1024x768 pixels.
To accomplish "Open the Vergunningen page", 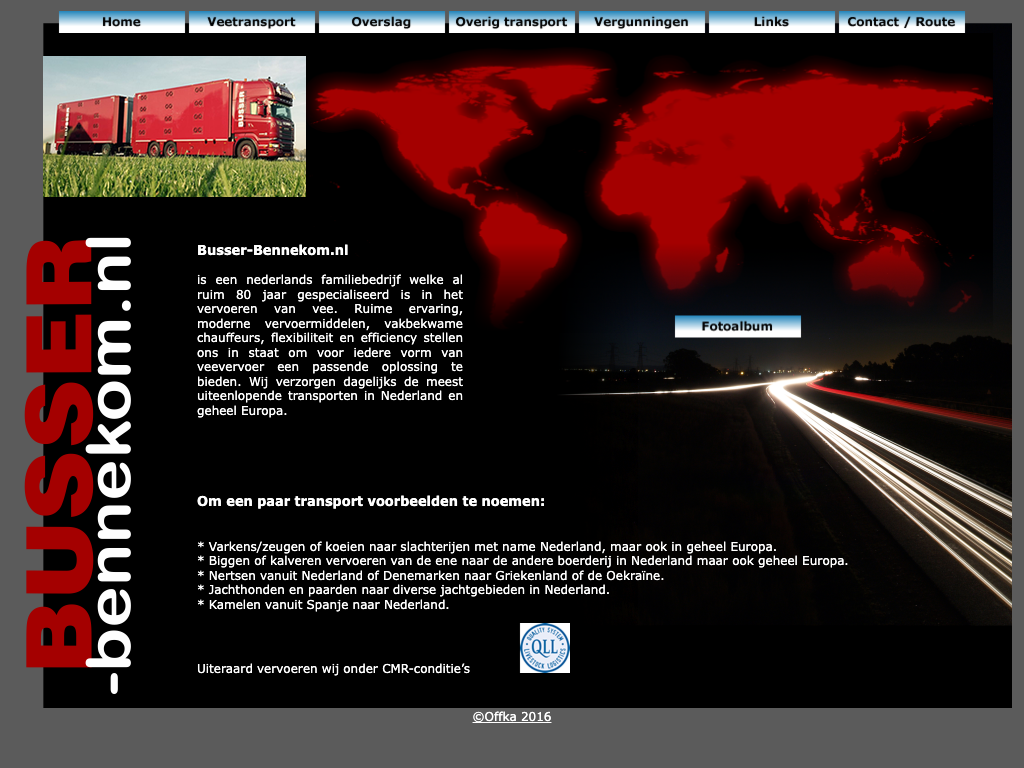I will (x=641, y=22).
